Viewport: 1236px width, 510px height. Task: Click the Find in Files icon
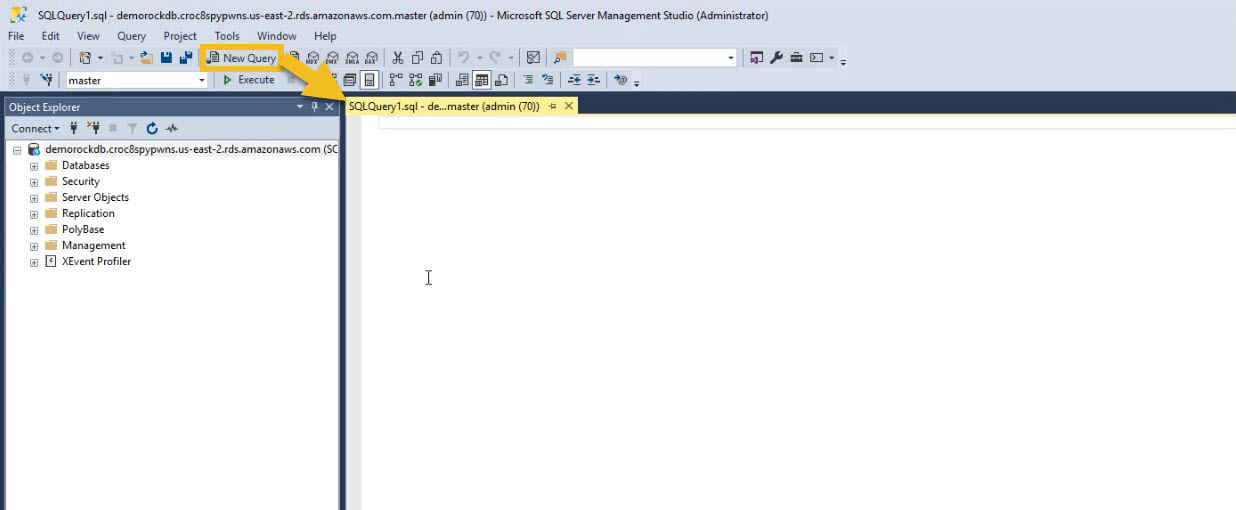tap(560, 58)
